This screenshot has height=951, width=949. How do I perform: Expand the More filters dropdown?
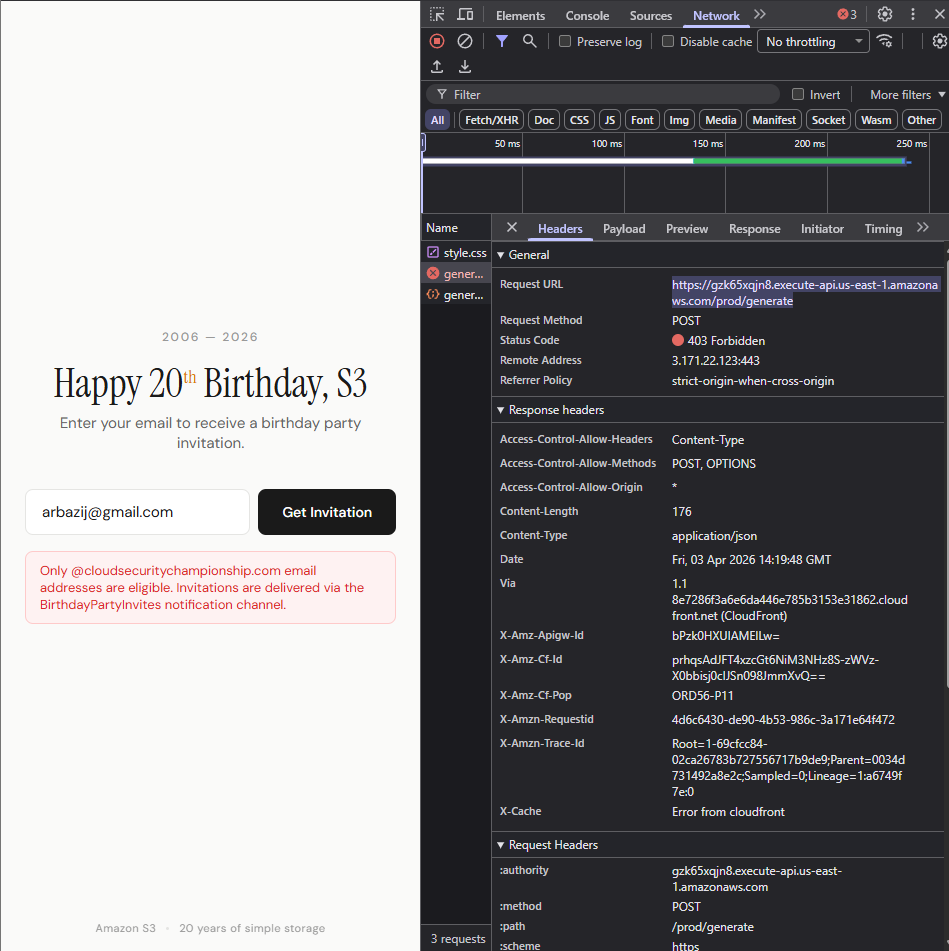click(907, 94)
